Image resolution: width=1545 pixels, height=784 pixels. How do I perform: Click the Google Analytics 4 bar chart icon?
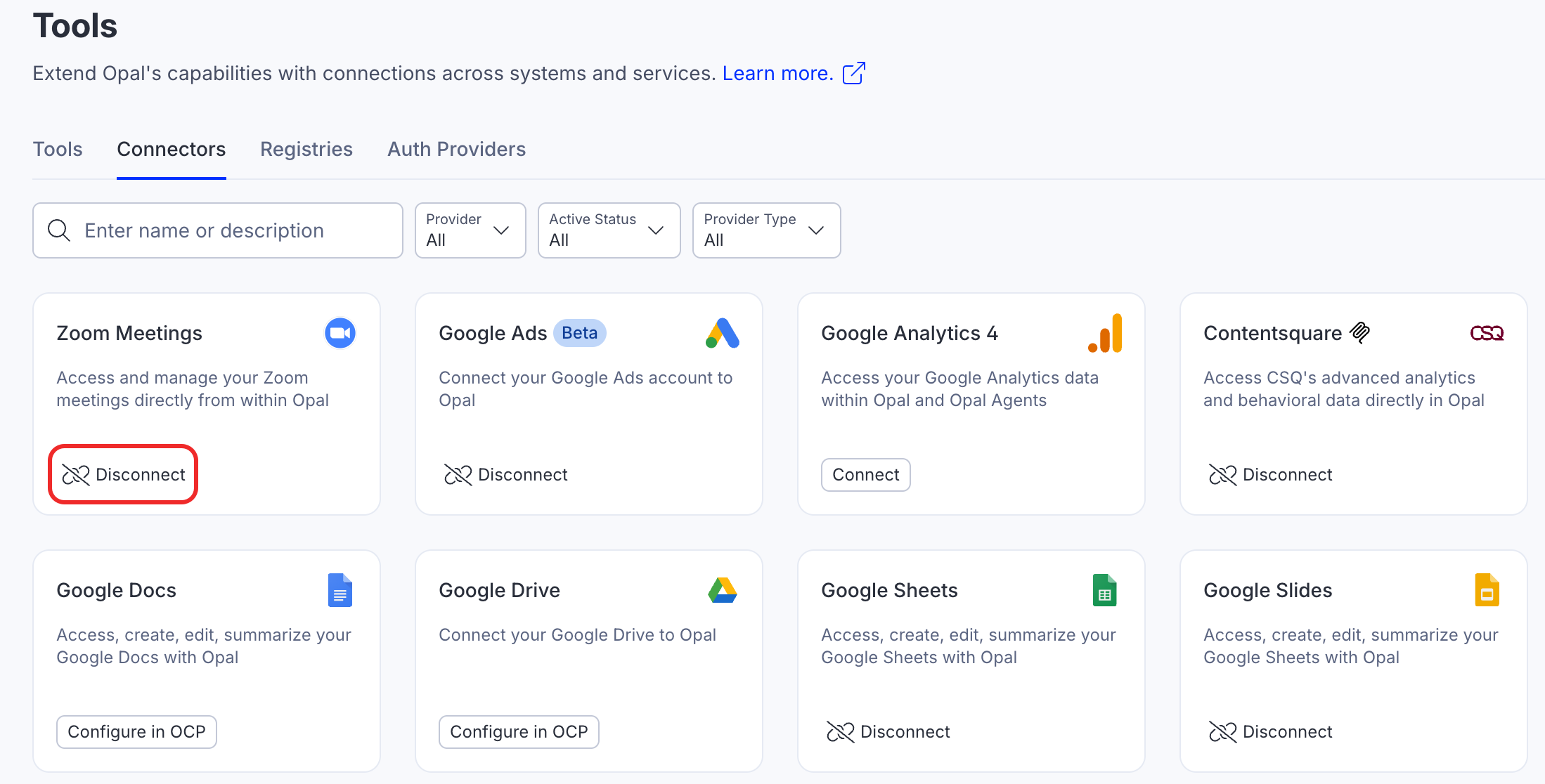(x=1105, y=333)
